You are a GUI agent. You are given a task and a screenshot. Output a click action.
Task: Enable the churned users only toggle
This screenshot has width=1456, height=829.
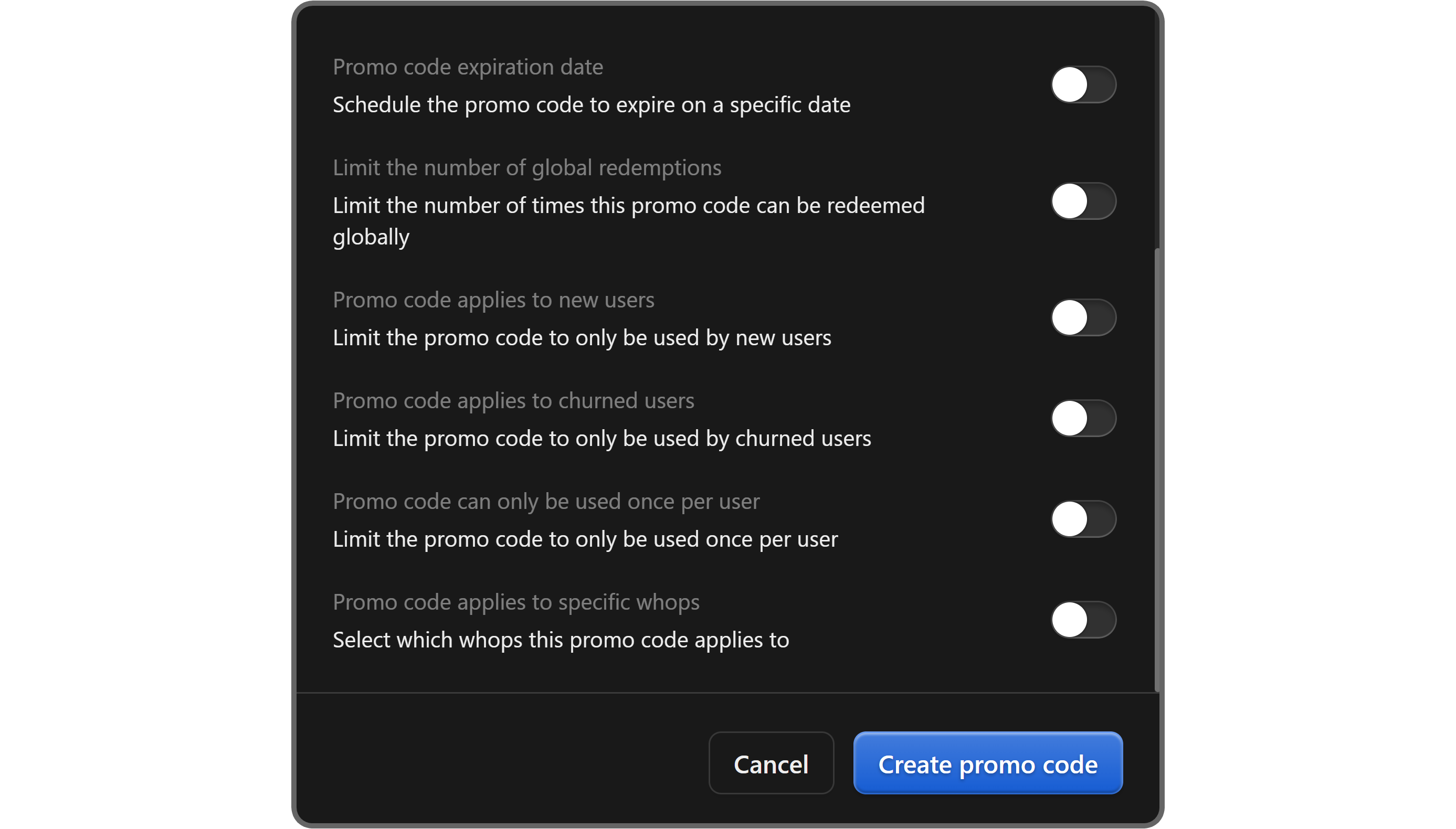[x=1083, y=419]
